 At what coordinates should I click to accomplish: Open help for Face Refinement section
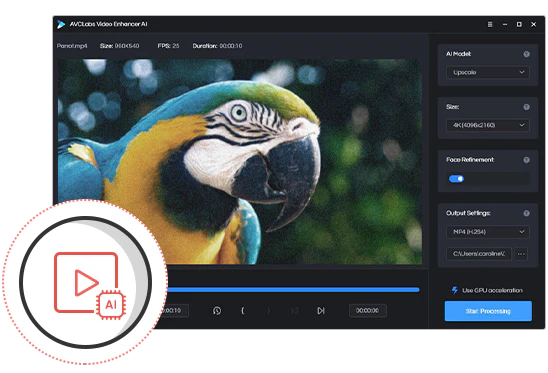(526, 160)
